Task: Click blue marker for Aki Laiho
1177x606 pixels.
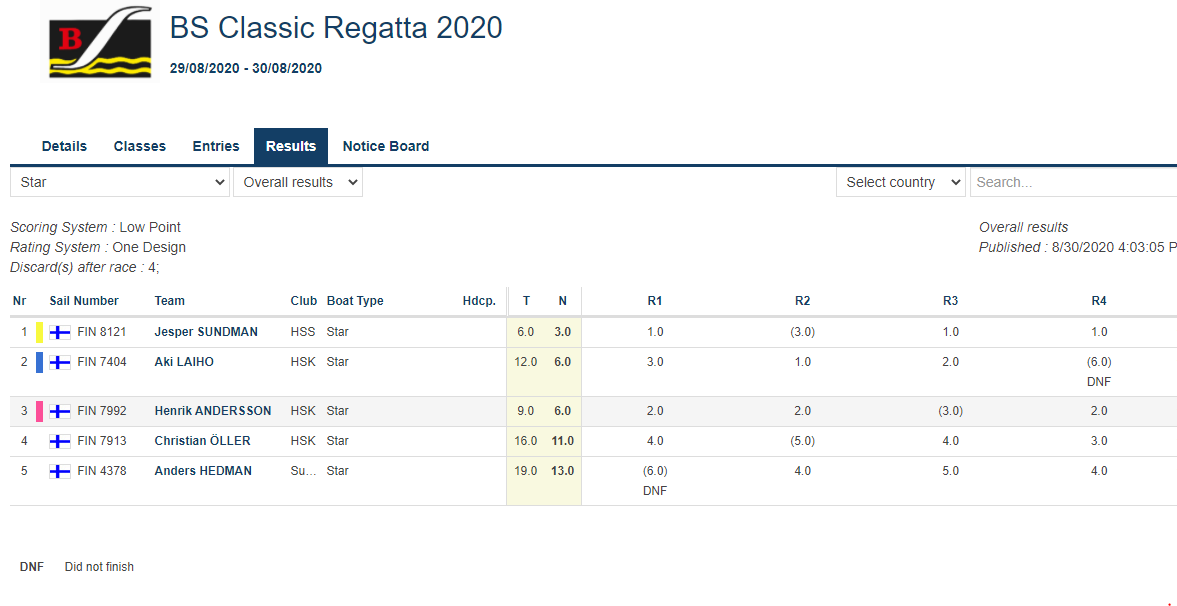Action: pyautogui.click(x=40, y=362)
